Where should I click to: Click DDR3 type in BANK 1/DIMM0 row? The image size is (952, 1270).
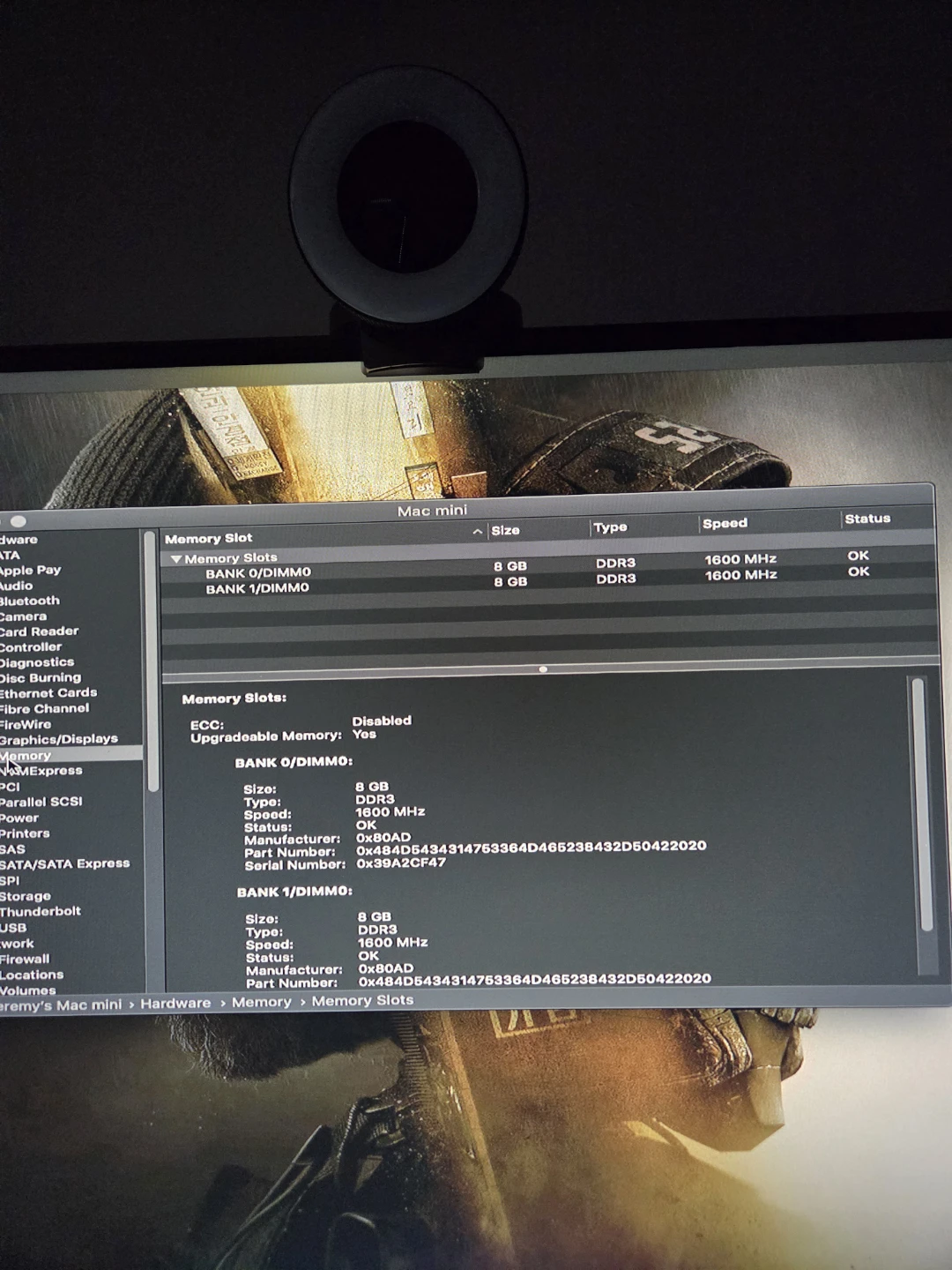coord(615,579)
